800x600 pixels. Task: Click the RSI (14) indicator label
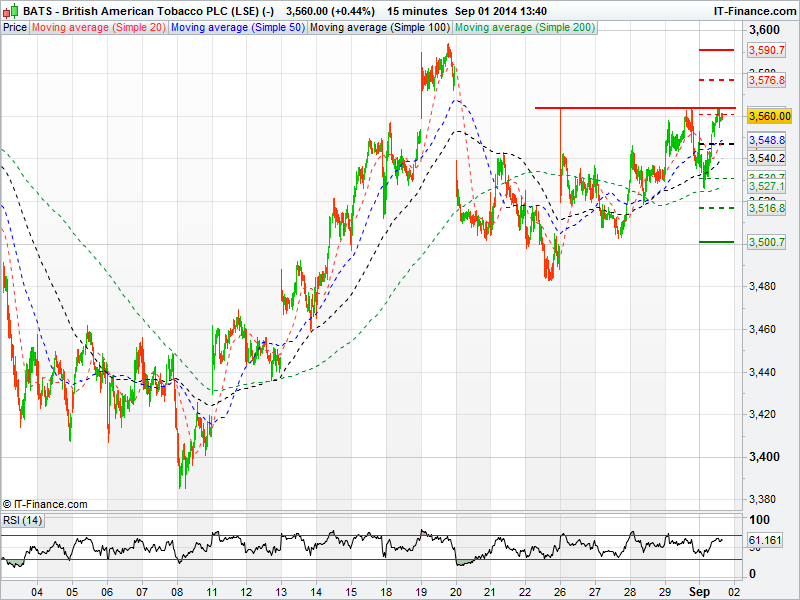[22, 520]
